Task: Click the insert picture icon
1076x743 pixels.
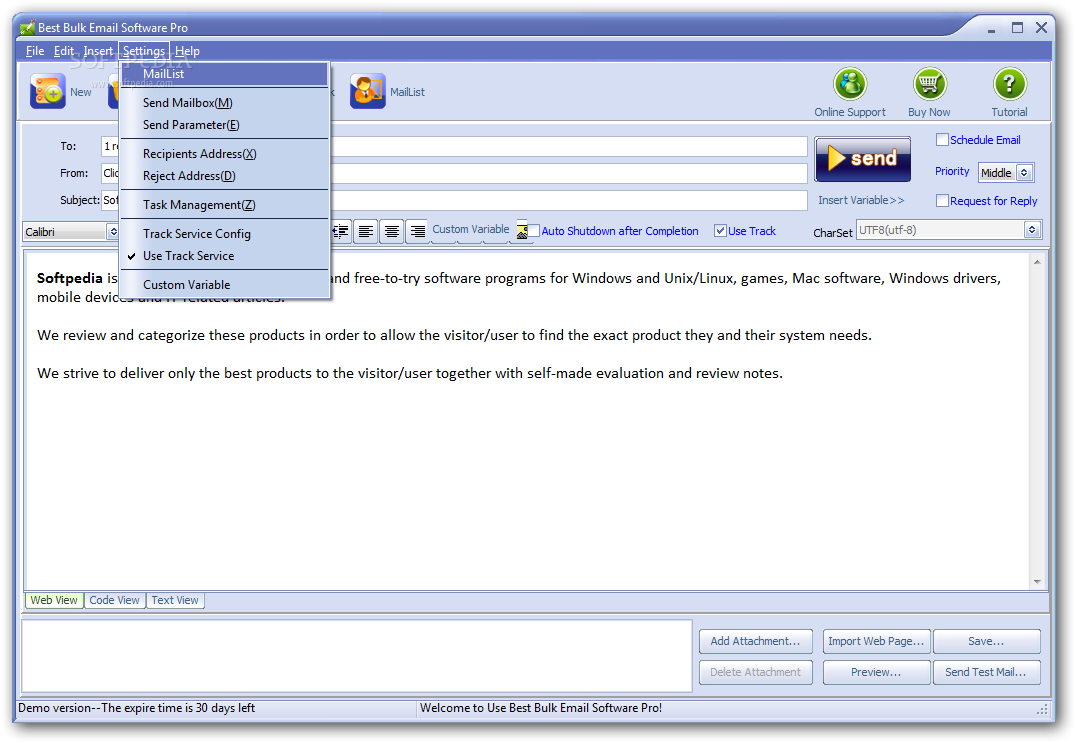Action: click(x=522, y=232)
